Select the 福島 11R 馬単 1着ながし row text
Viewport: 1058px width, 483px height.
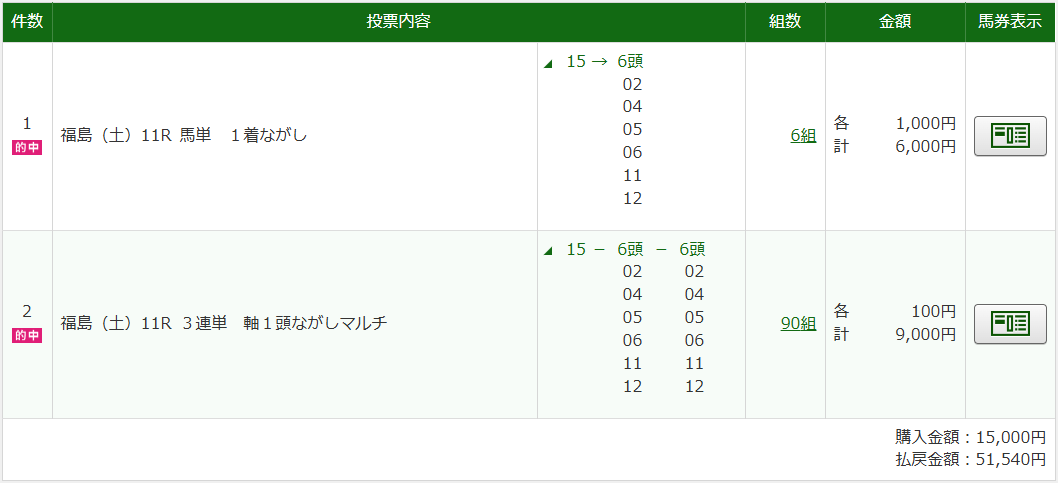tap(184, 136)
